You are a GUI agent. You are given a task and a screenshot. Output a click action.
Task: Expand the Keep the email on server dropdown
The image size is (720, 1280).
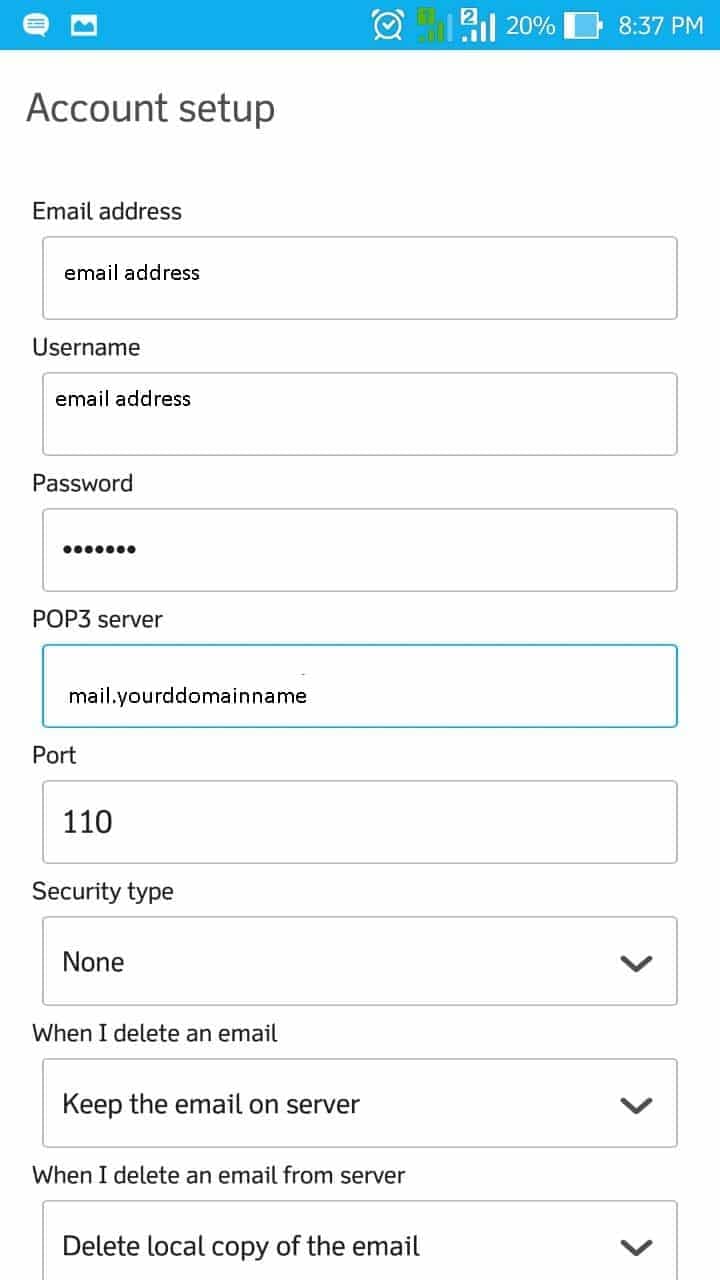click(359, 1103)
